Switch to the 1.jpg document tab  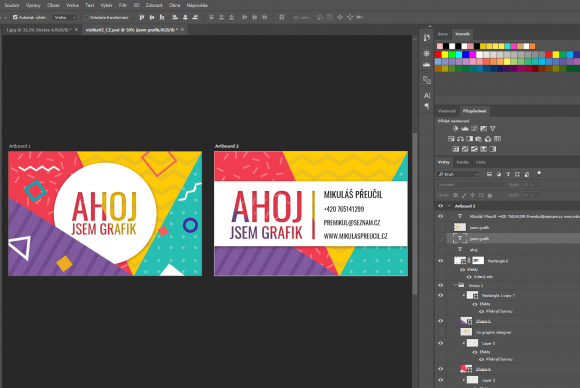click(x=38, y=30)
